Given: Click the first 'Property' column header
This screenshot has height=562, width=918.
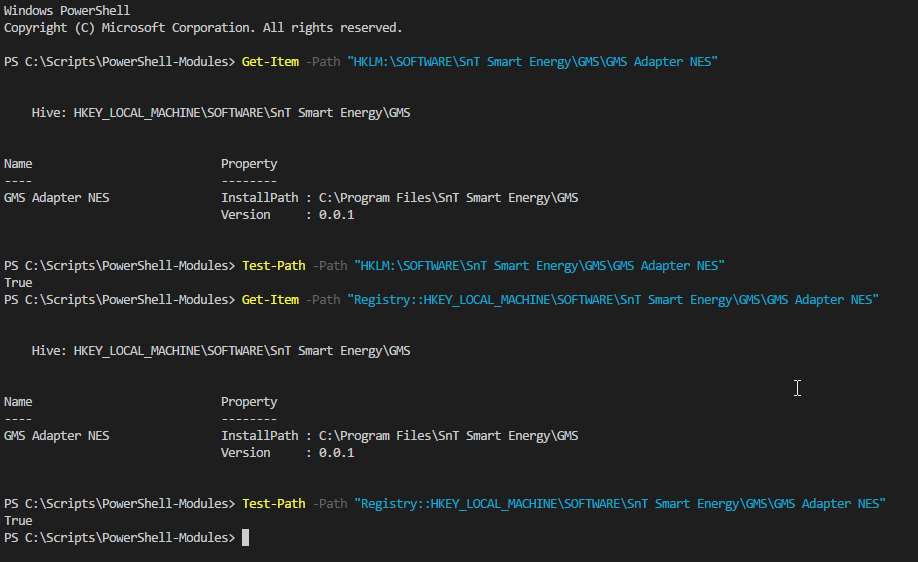Looking at the screenshot, I should pyautogui.click(x=249, y=164).
